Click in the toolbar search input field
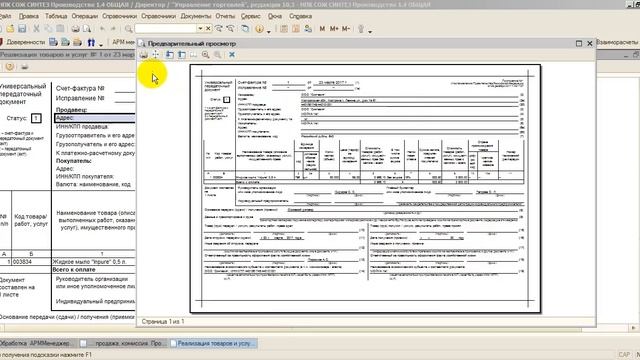Image resolution: width=640 pixels, height=360 pixels. click(166, 29)
